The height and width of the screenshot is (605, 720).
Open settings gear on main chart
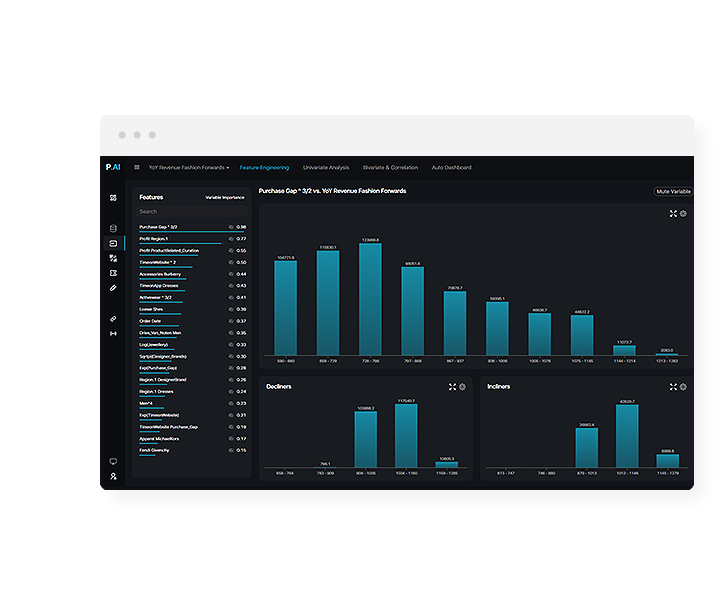coord(683,213)
